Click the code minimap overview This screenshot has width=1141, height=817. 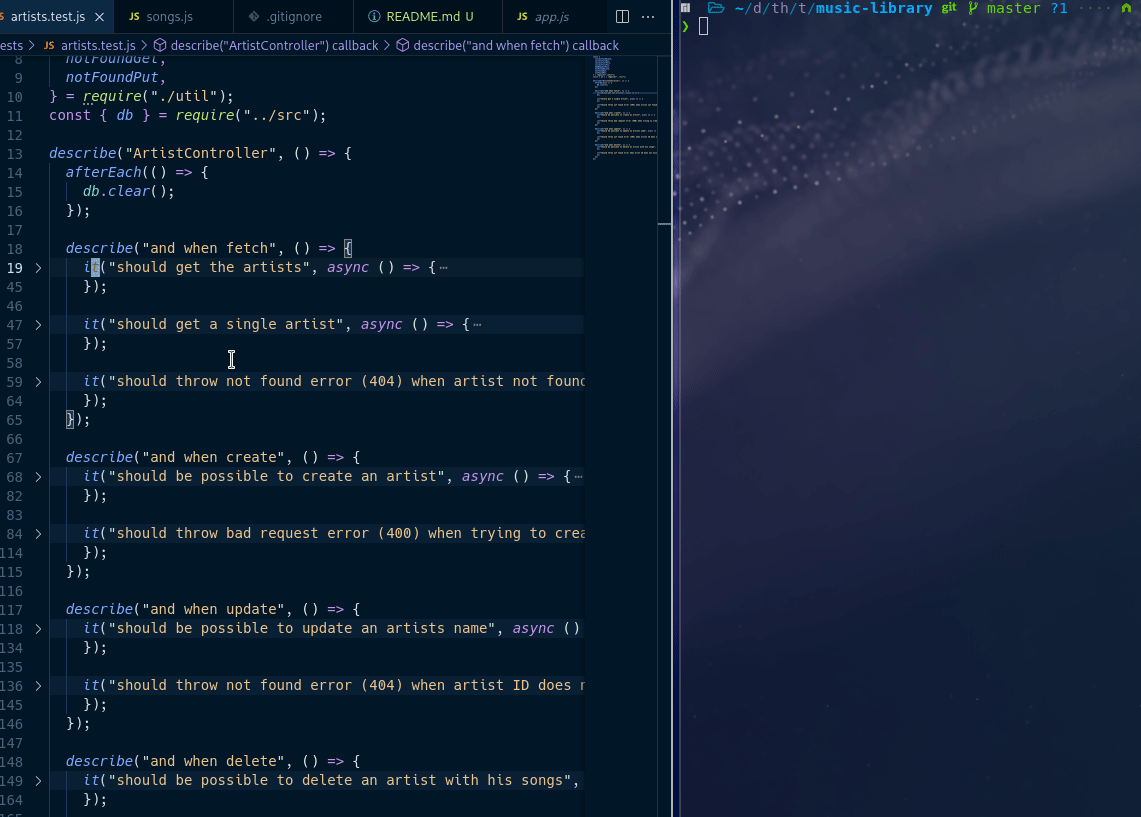click(x=624, y=108)
